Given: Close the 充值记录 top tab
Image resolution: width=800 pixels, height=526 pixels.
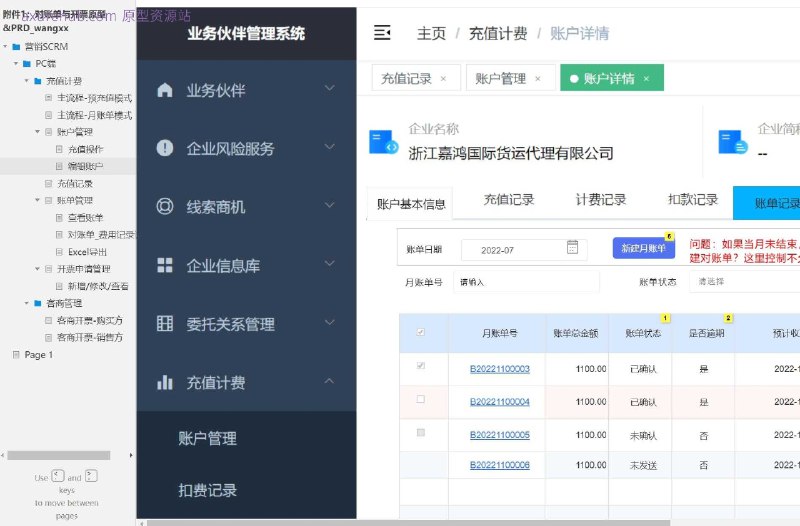Looking at the screenshot, I should (x=443, y=79).
